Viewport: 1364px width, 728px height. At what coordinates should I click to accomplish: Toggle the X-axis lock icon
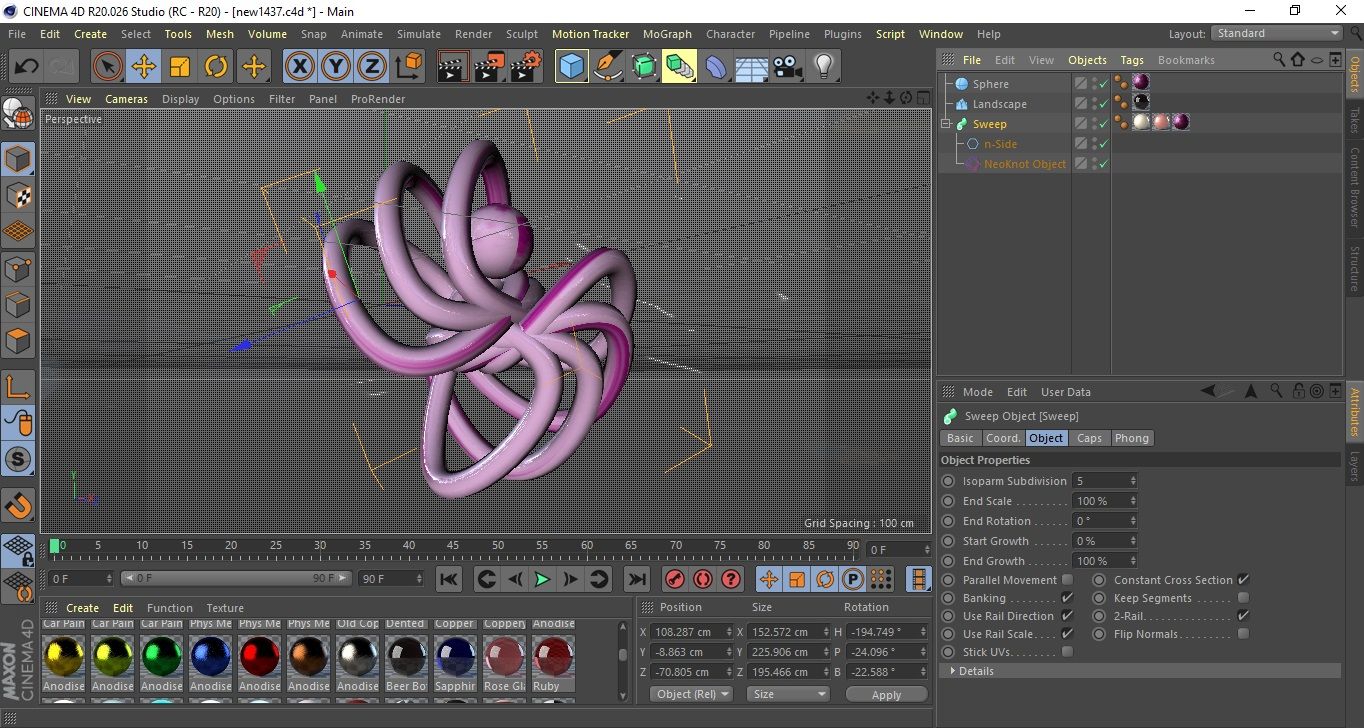tap(299, 67)
